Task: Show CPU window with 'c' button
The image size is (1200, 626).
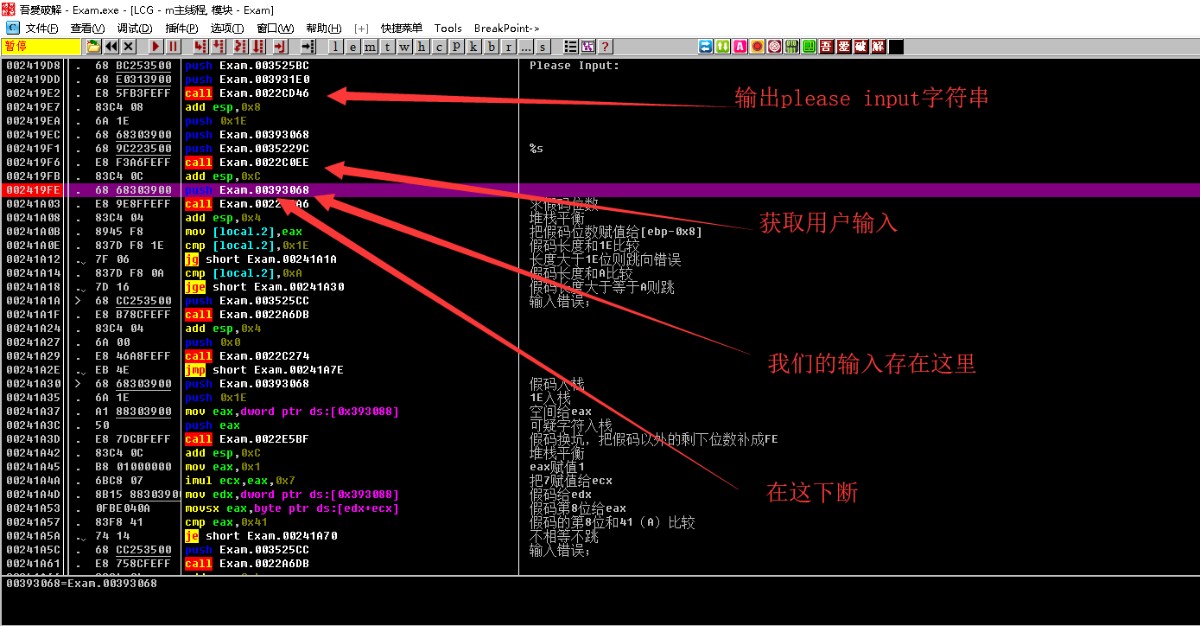Action: coord(439,46)
